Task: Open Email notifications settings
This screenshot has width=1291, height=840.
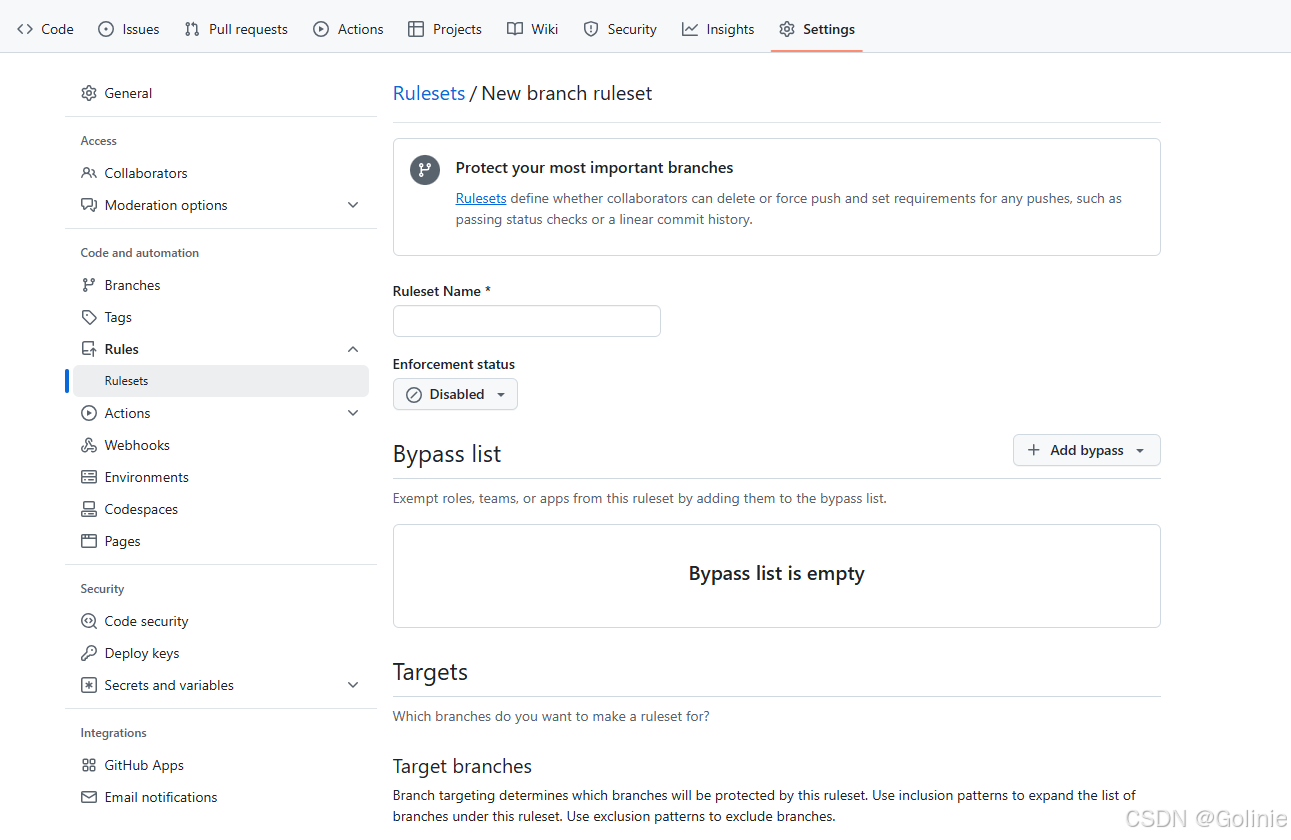Action: pyautogui.click(x=221, y=797)
